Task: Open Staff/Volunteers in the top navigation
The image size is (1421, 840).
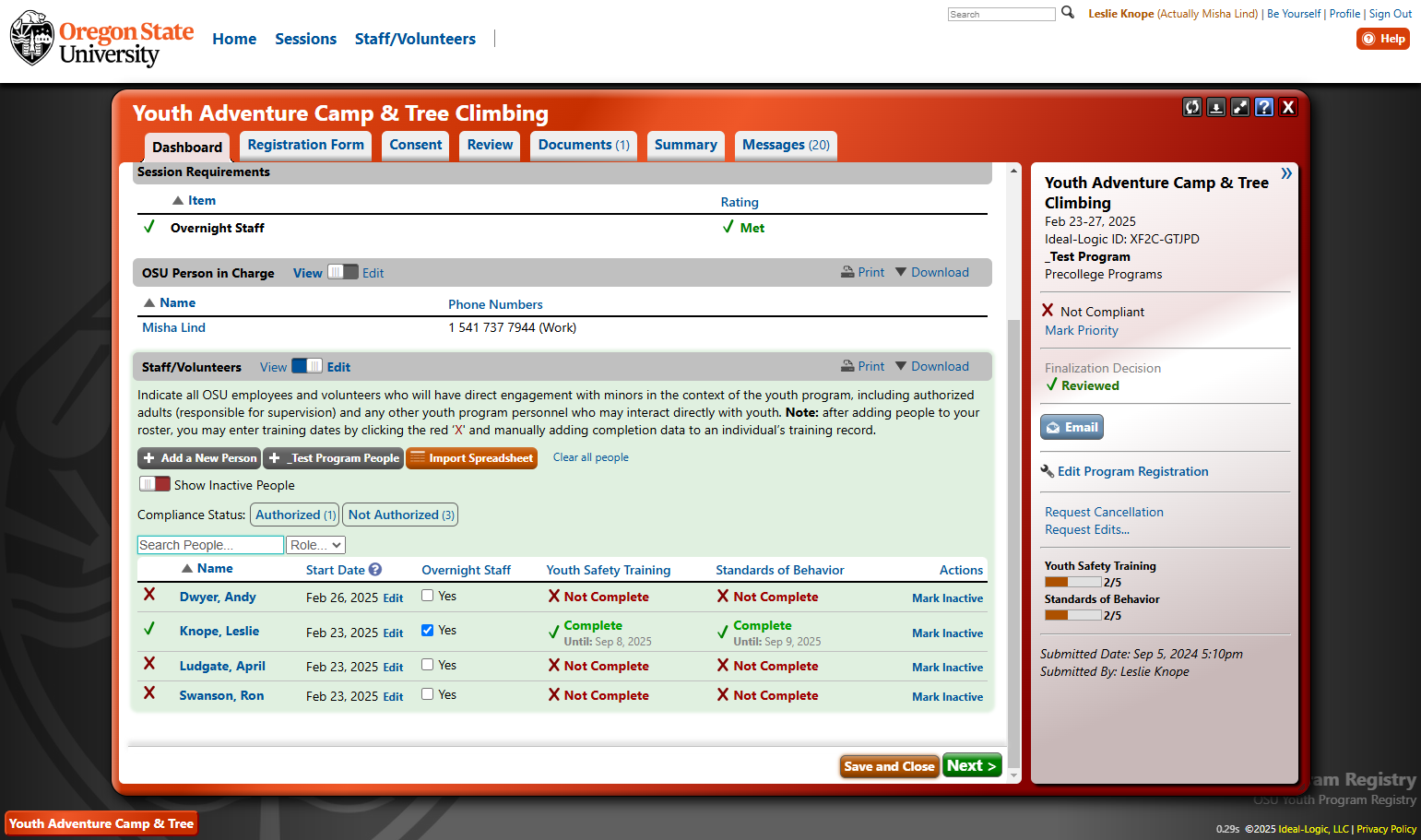Action: coord(416,39)
